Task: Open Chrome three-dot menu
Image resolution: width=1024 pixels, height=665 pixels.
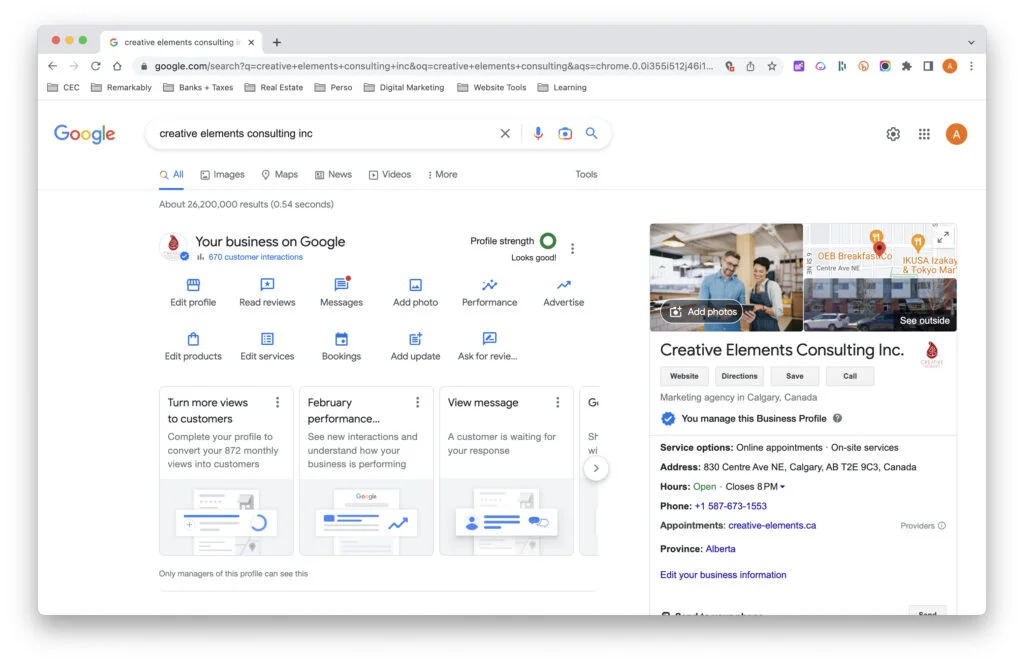Action: (971, 66)
